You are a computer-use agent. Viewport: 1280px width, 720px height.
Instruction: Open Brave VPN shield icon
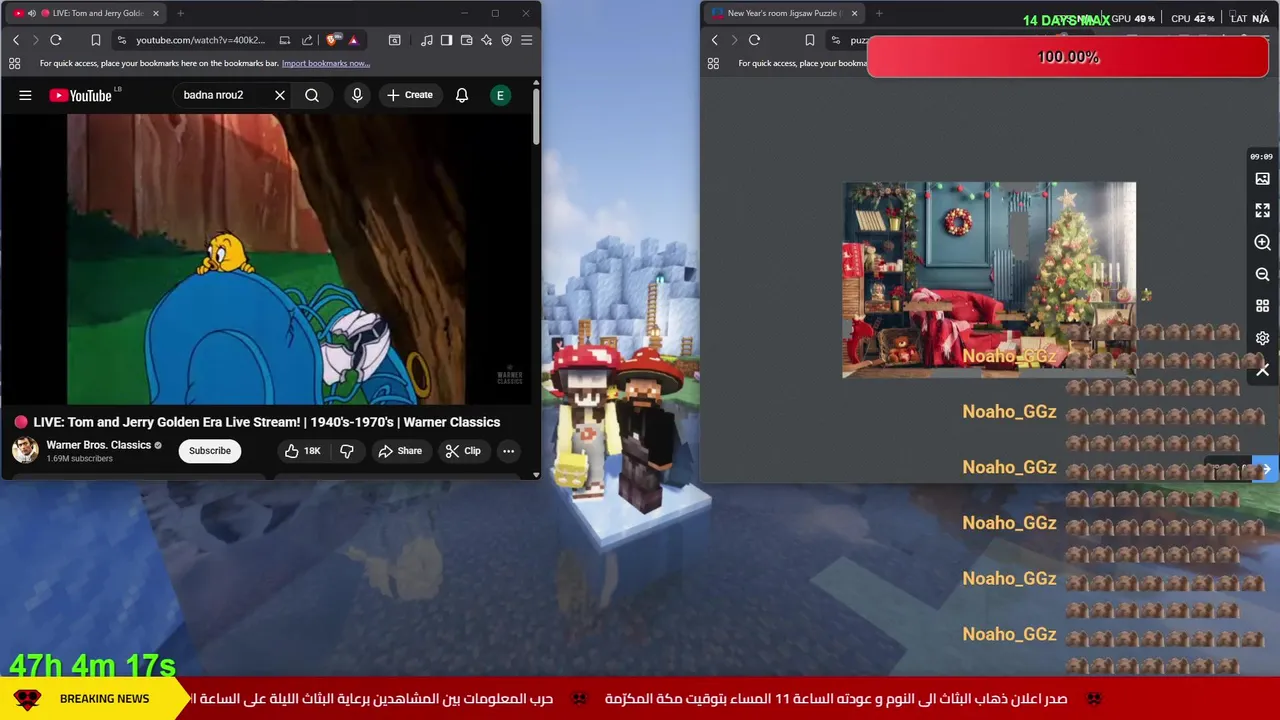pos(506,40)
